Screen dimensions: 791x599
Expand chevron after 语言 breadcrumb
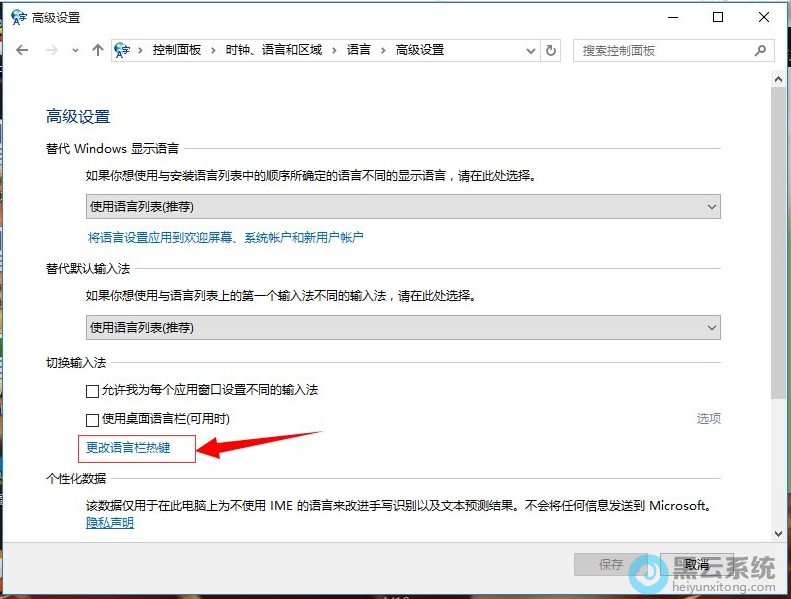[383, 50]
